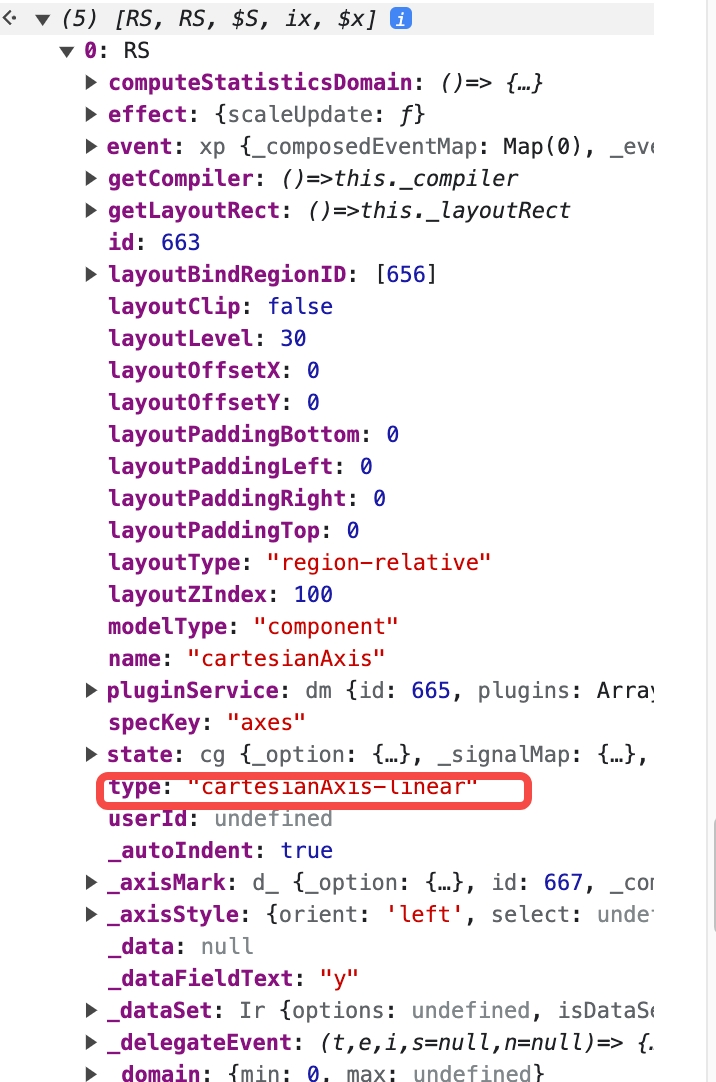The width and height of the screenshot is (716, 1082).
Task: Expand the state cg object
Action: (91, 754)
